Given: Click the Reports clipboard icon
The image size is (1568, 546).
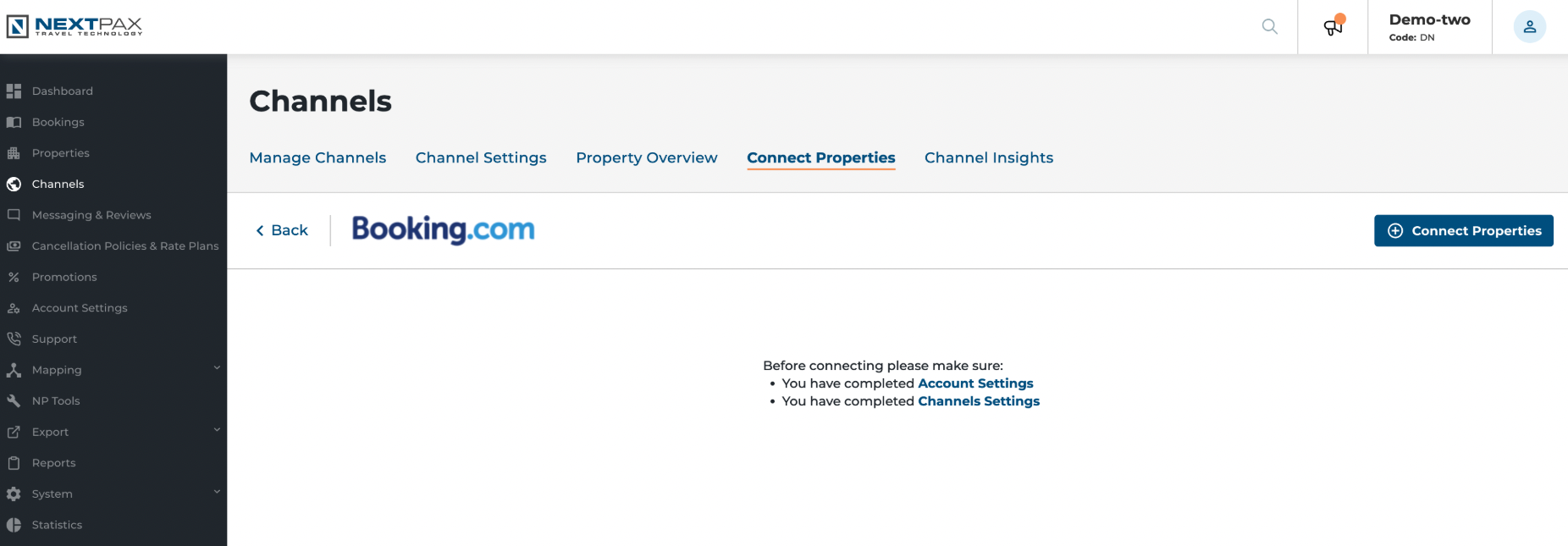Looking at the screenshot, I should coord(14,463).
